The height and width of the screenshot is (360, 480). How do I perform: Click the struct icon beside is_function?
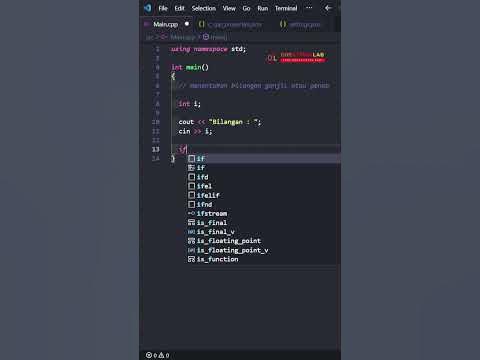coord(191,259)
